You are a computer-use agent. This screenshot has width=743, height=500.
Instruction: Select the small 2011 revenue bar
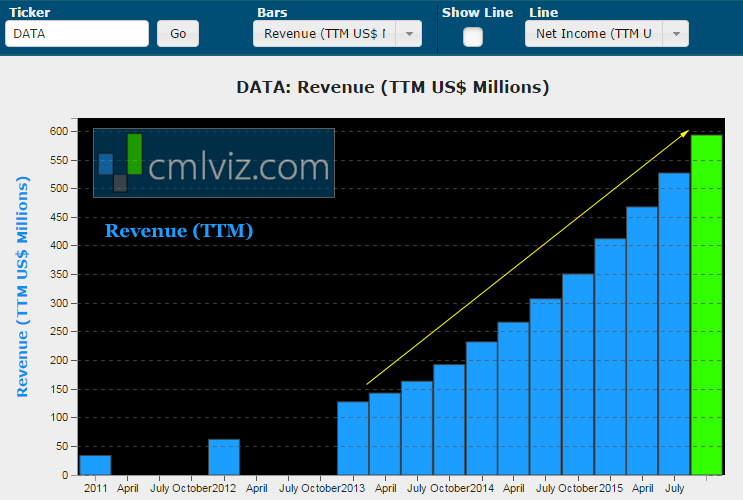click(95, 465)
